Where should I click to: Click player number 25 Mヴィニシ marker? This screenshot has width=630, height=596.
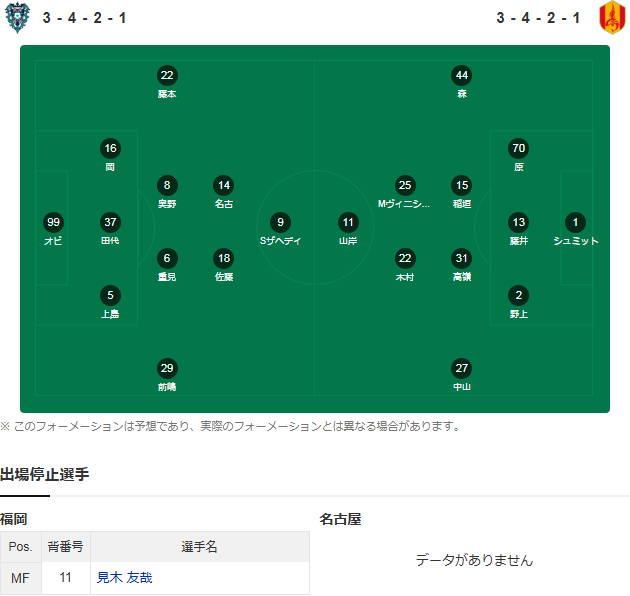tap(404, 185)
